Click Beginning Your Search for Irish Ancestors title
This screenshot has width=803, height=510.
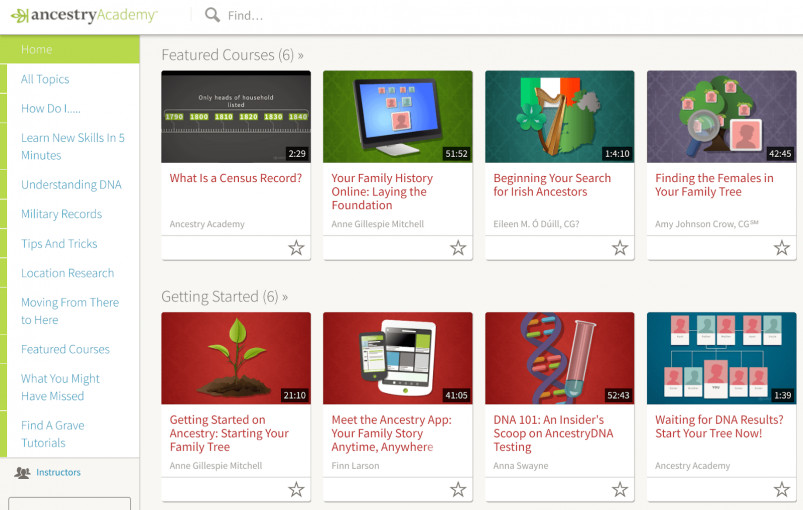[x=552, y=185]
